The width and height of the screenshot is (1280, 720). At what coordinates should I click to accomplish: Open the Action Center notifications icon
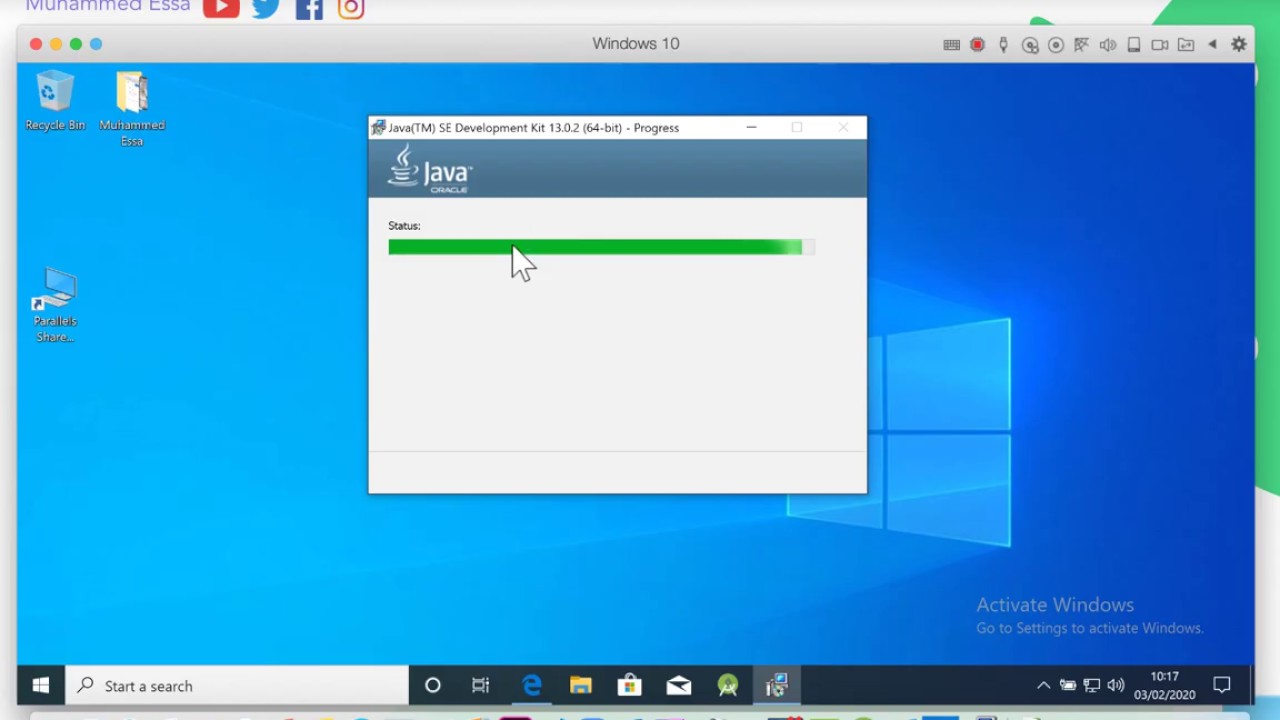pos(1222,686)
